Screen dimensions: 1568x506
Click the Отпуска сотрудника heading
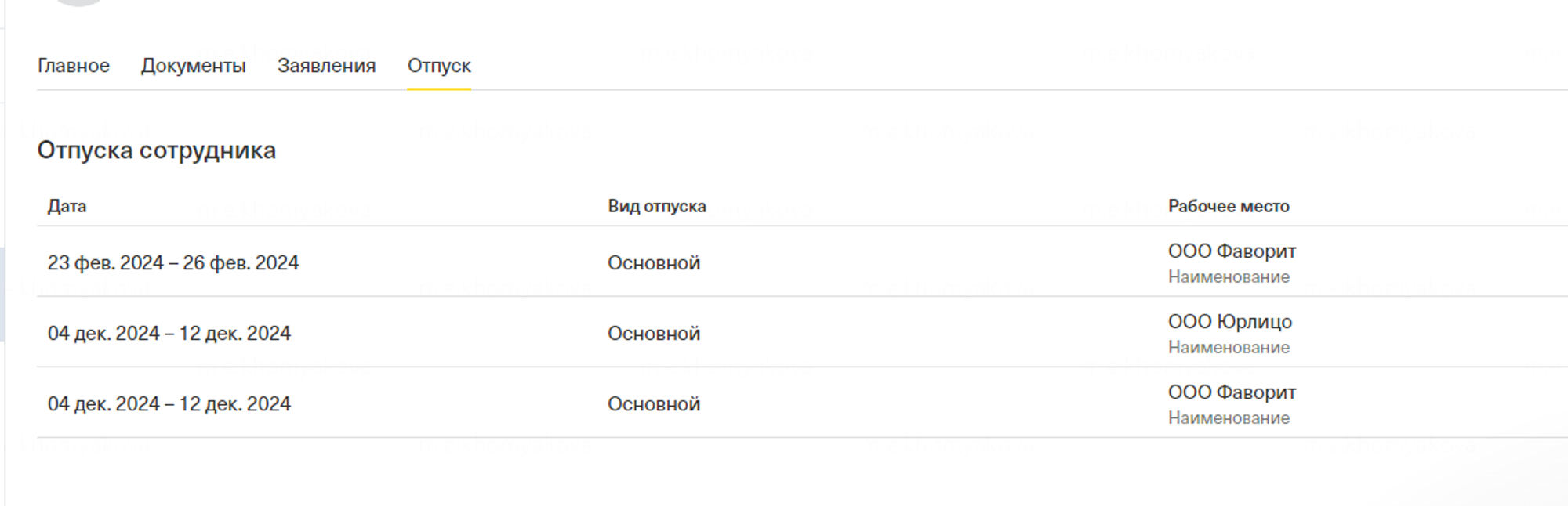coord(157,150)
